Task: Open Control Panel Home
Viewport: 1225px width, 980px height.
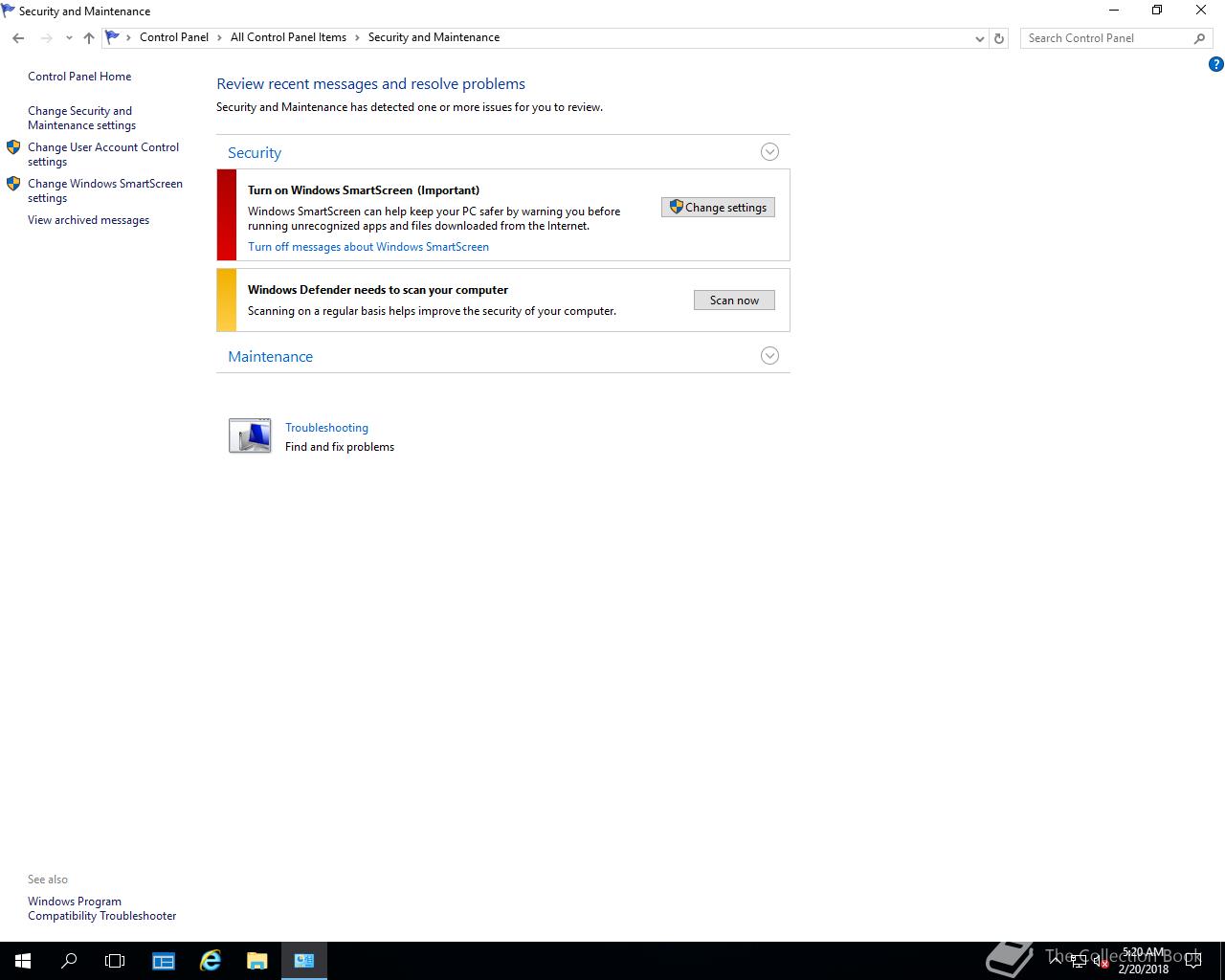Action: point(79,77)
